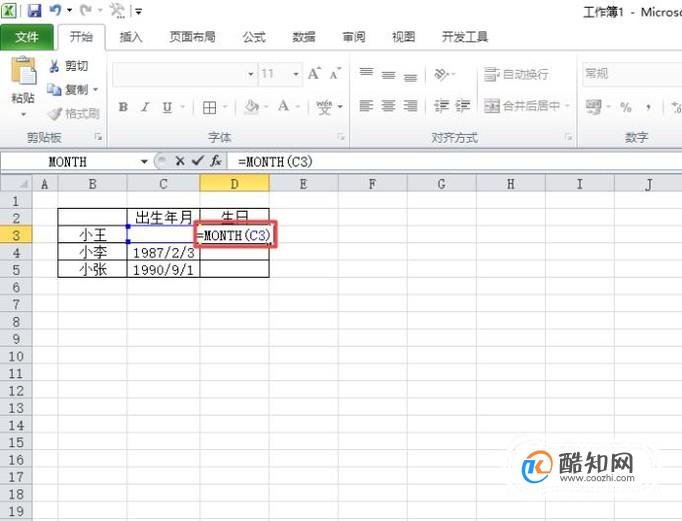Click the Increase Font Size icon
The height and width of the screenshot is (521, 682).
tap(314, 74)
